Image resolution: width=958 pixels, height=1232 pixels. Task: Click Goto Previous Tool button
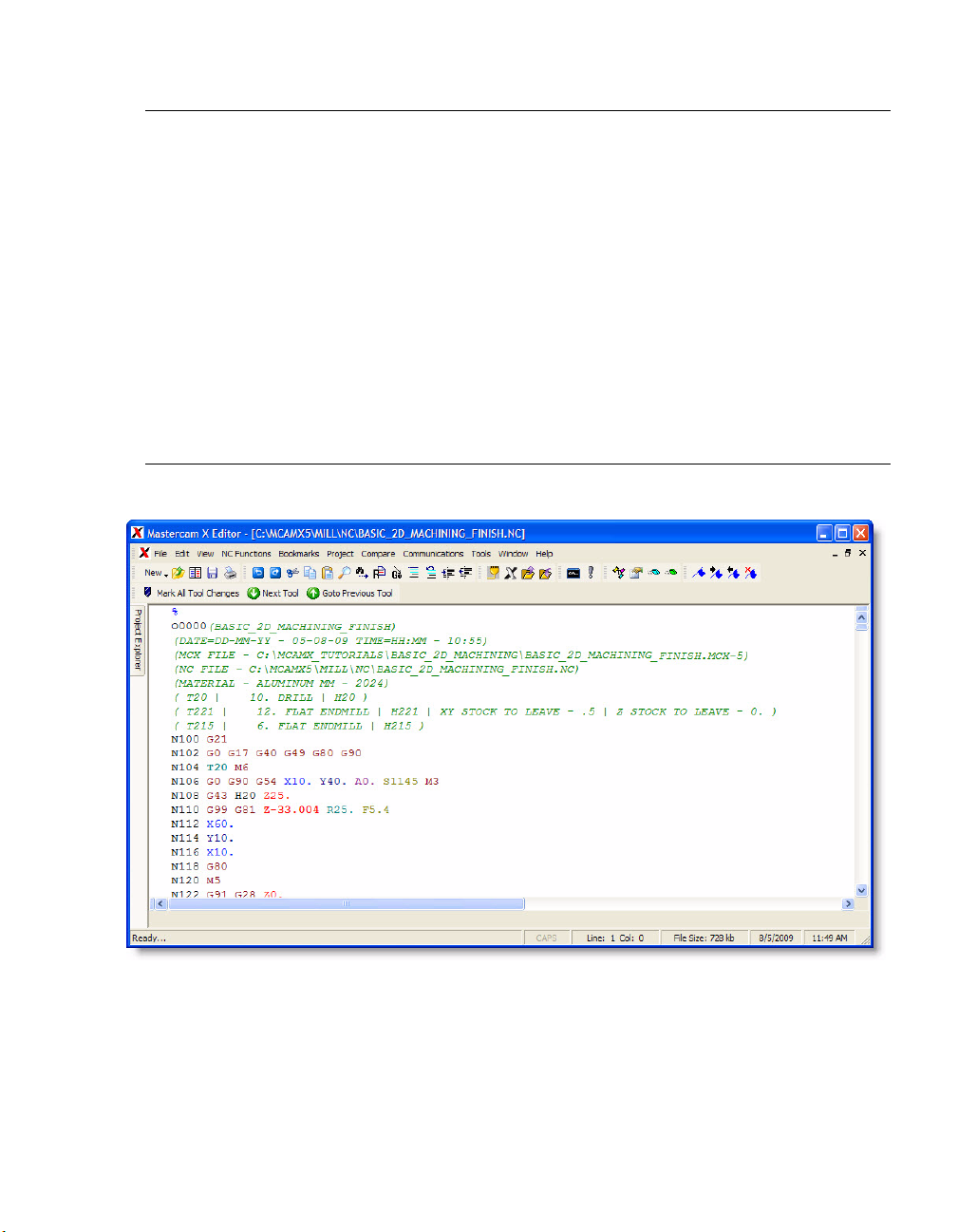[349, 593]
